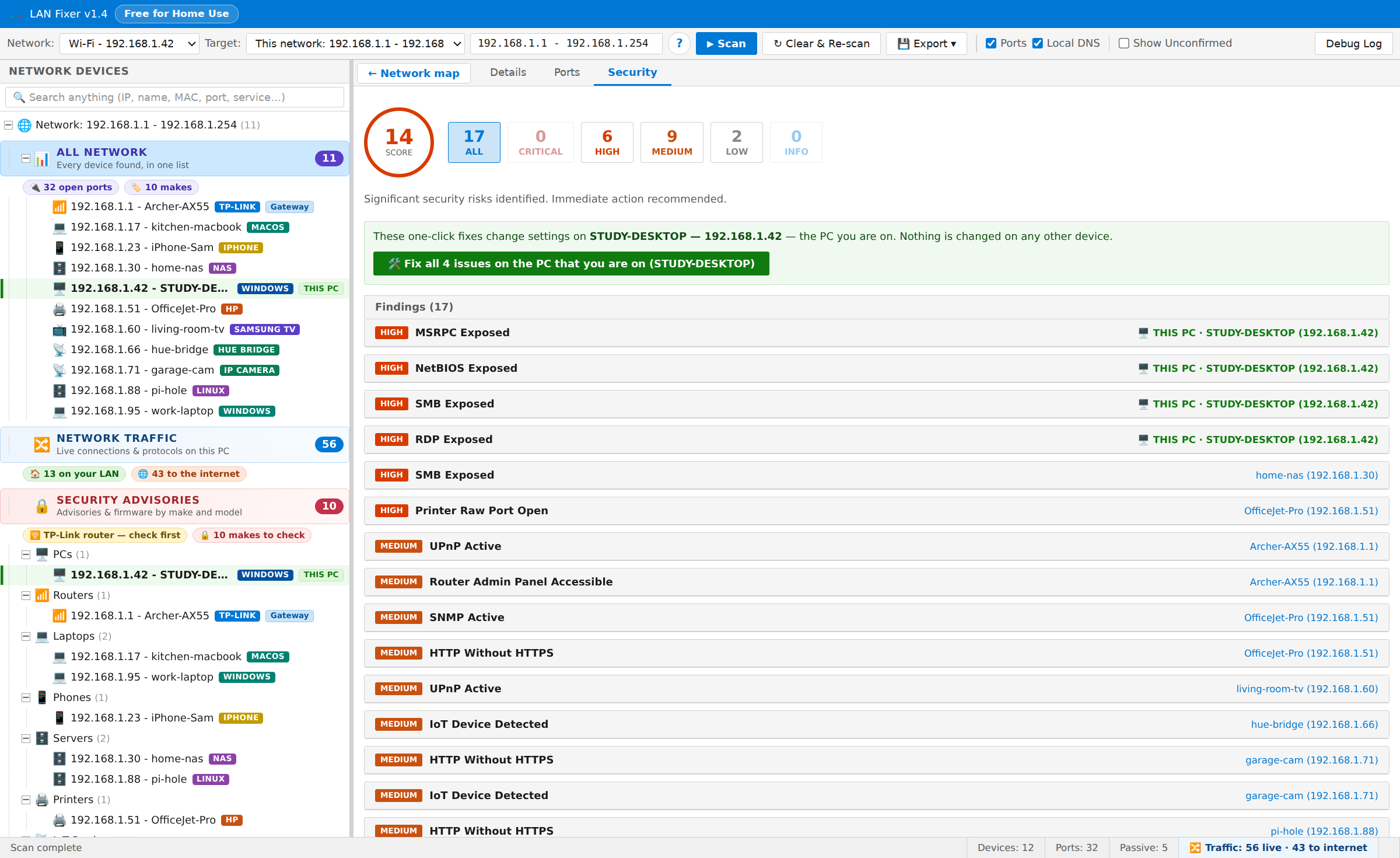Open the Network adapter dropdown
This screenshot has width=1400, height=858.
(129, 43)
